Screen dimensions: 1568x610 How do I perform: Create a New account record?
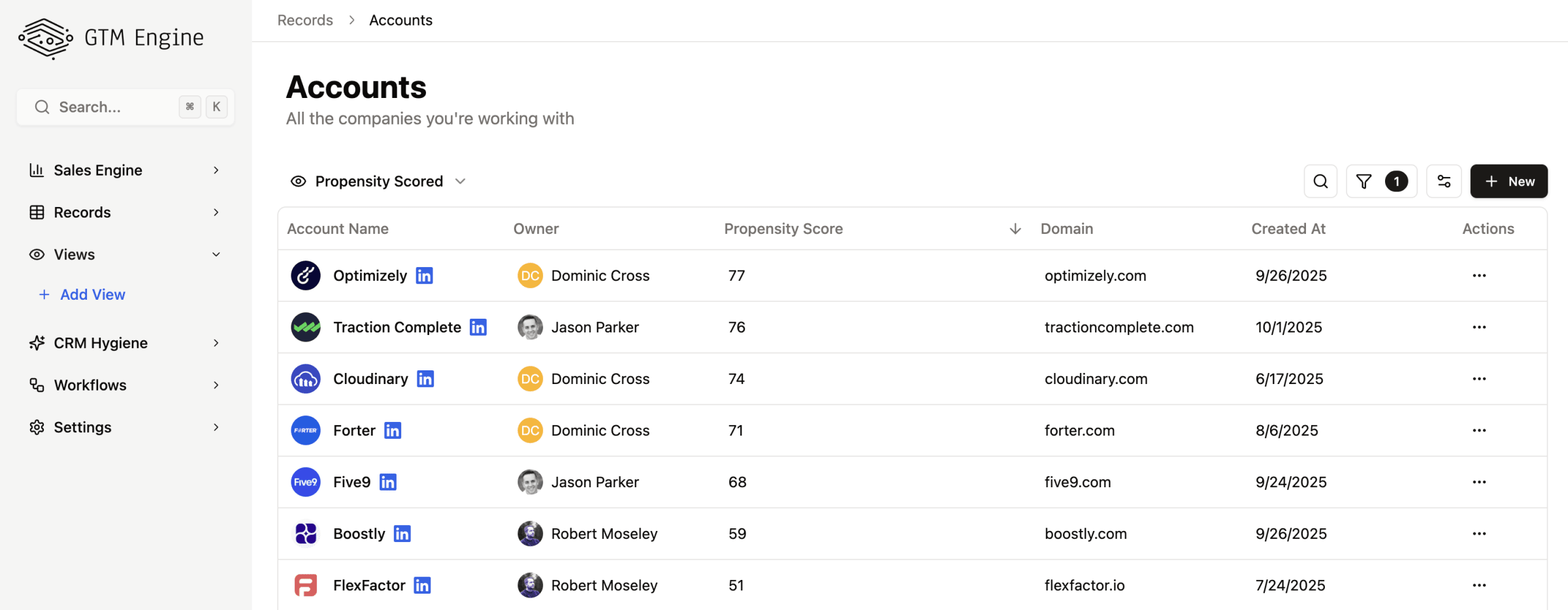coord(1509,182)
